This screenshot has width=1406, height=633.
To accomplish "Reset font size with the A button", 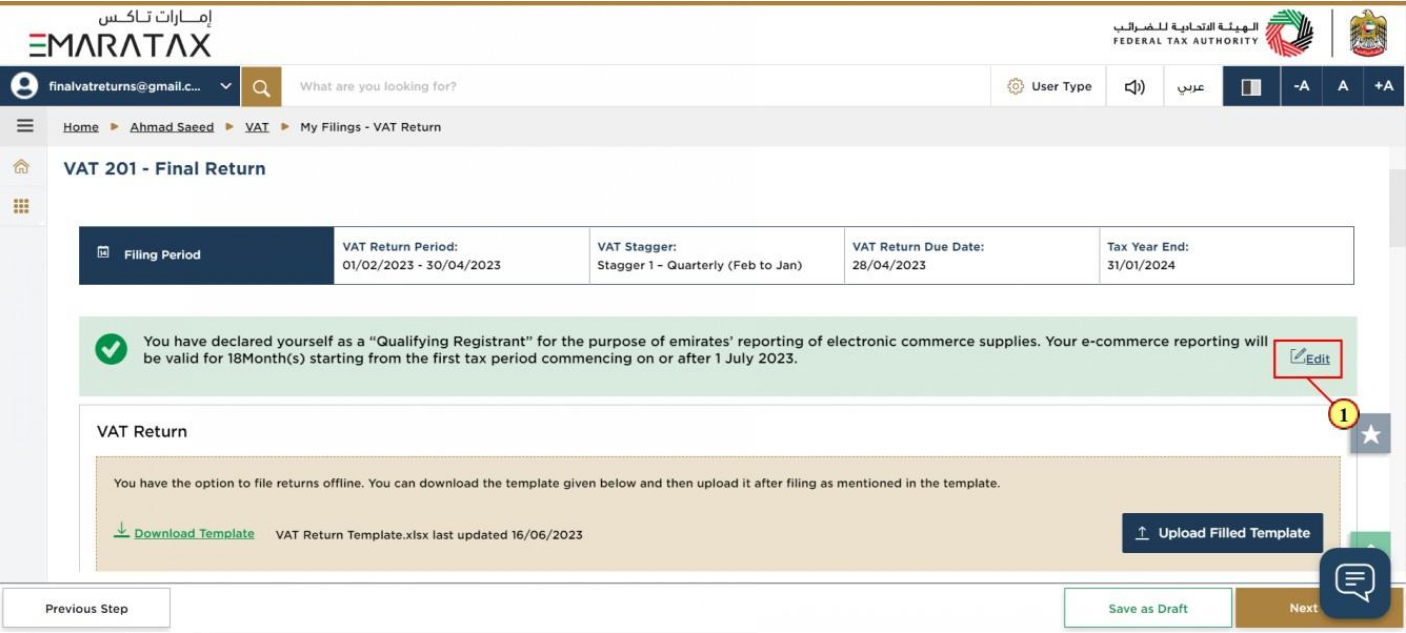I will click(1343, 87).
